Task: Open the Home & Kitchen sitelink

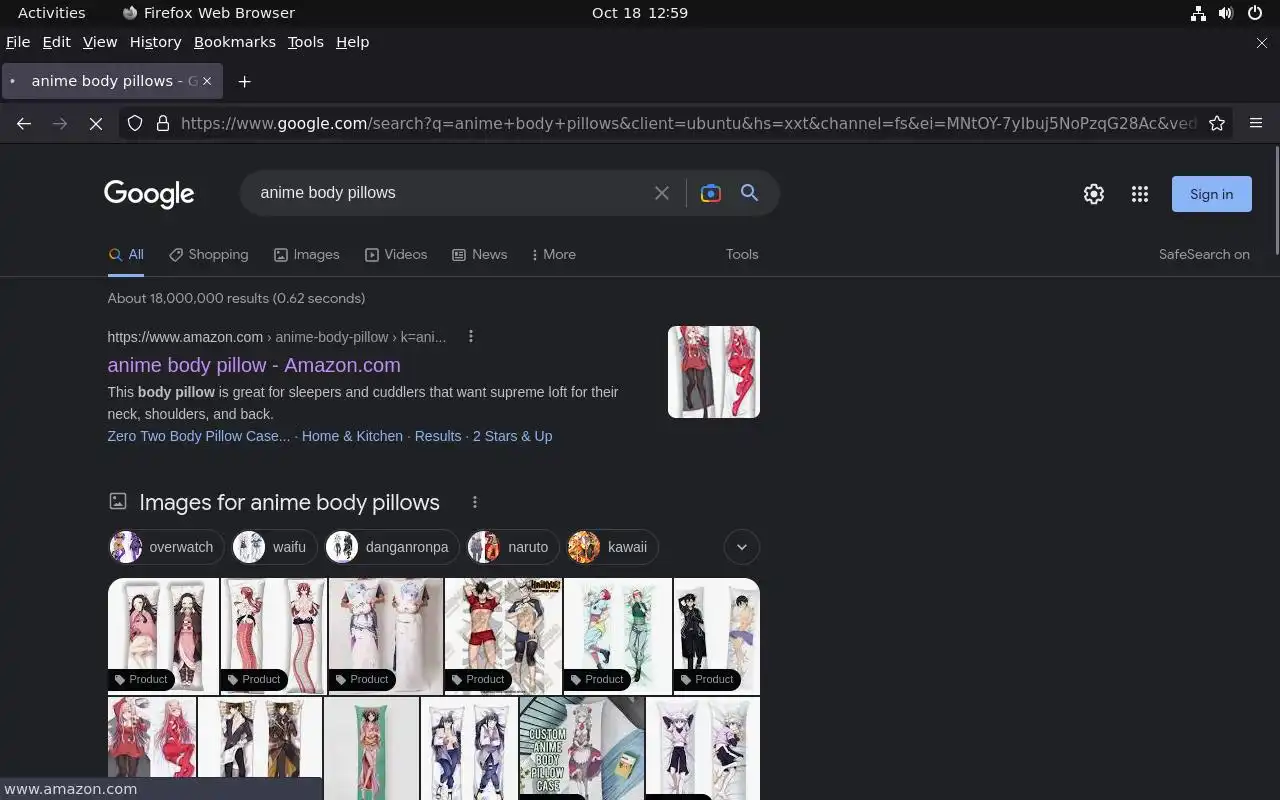Action: tap(352, 436)
